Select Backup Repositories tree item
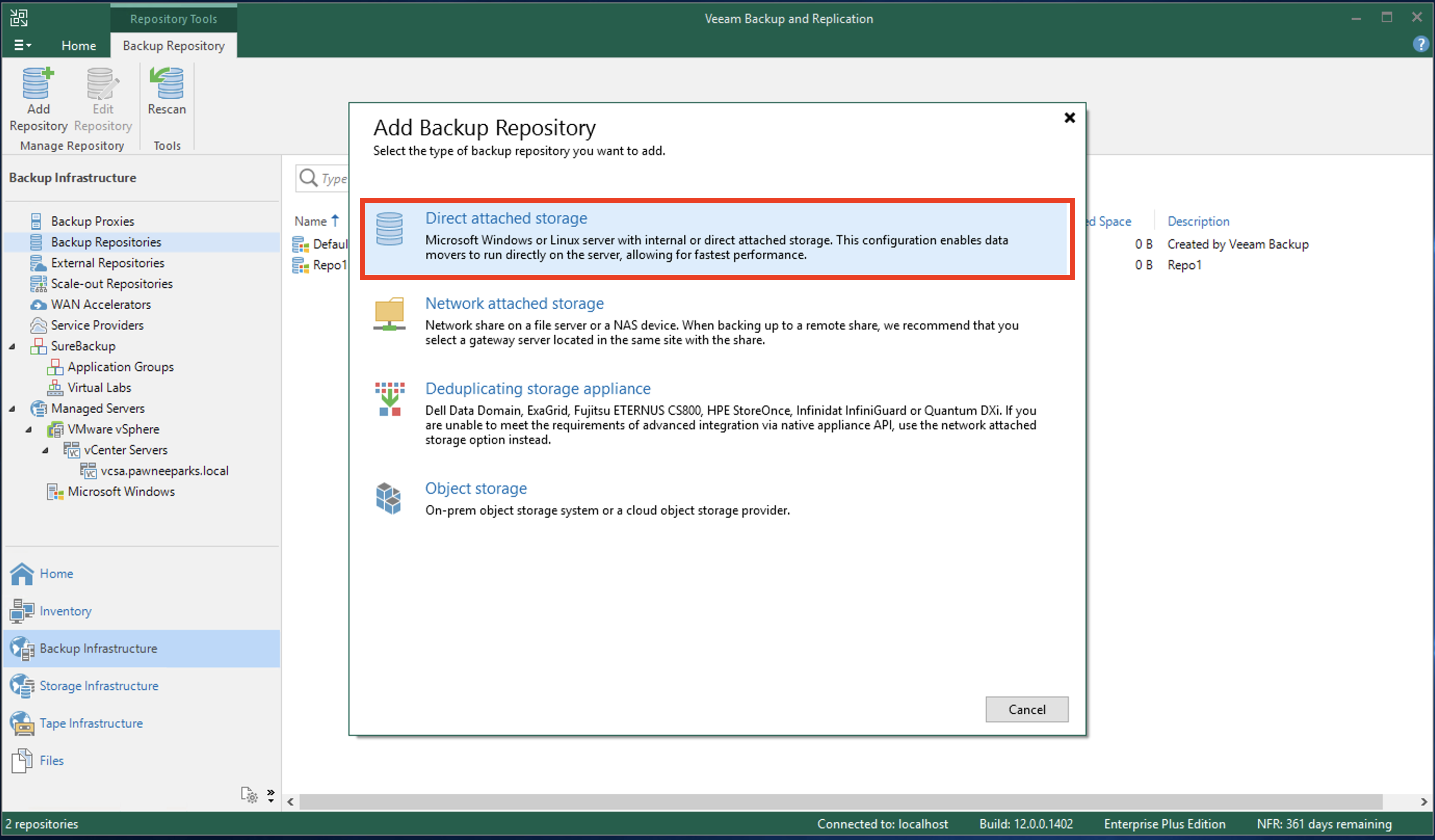 point(142,242)
